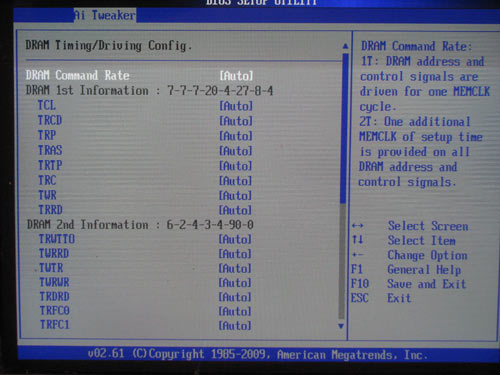This screenshot has width=500, height=375.
Task: Change the TRCD Auto value
Action: pos(236,121)
